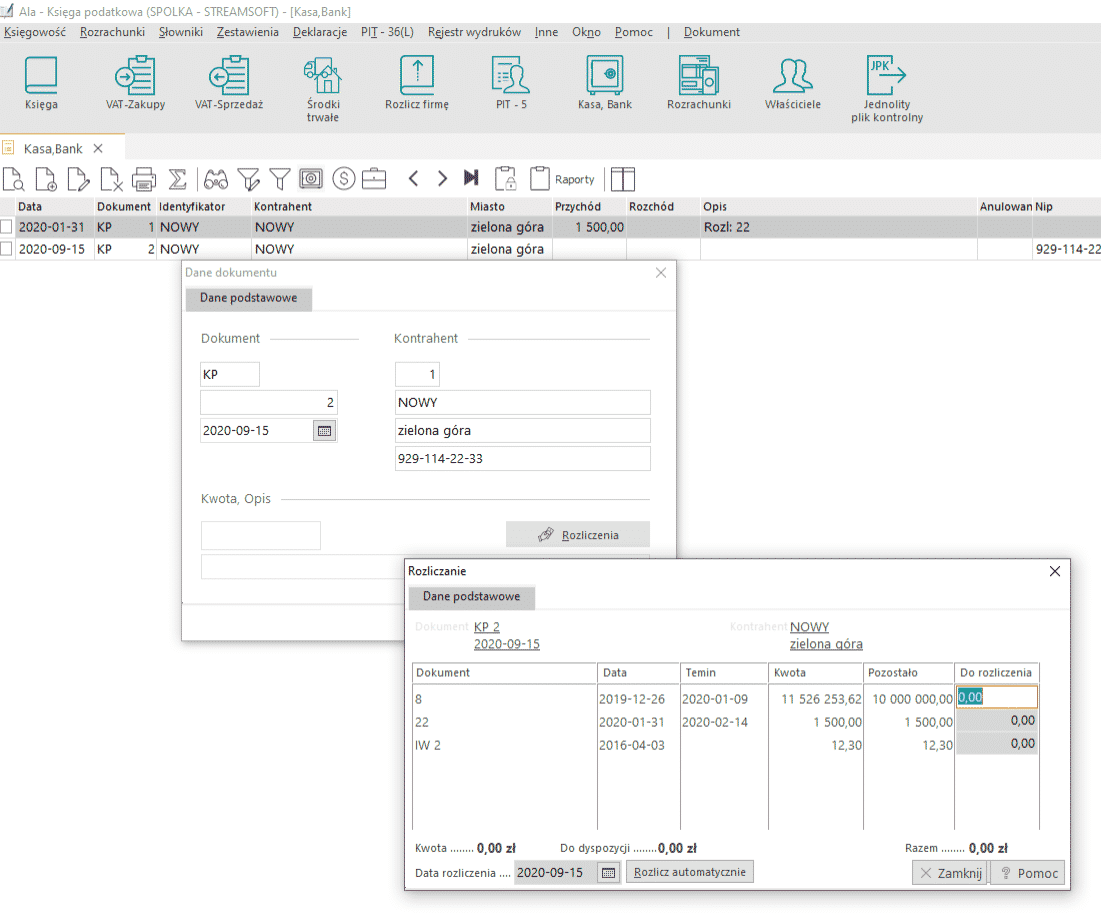Click the printer icon
Screen dimensions: 1101x916
click(x=144, y=179)
